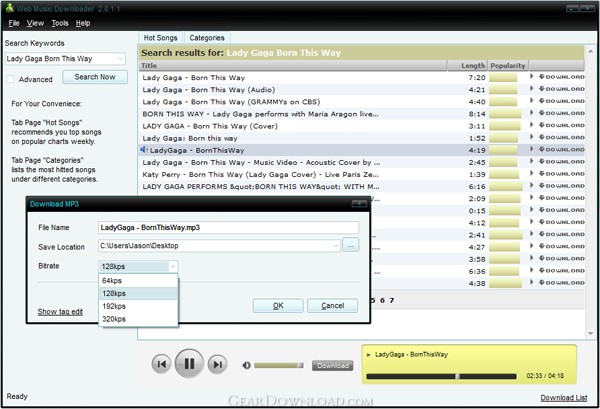Choose 192kps bitrate option
Viewport: 600px width, 409px height.
tap(138, 306)
